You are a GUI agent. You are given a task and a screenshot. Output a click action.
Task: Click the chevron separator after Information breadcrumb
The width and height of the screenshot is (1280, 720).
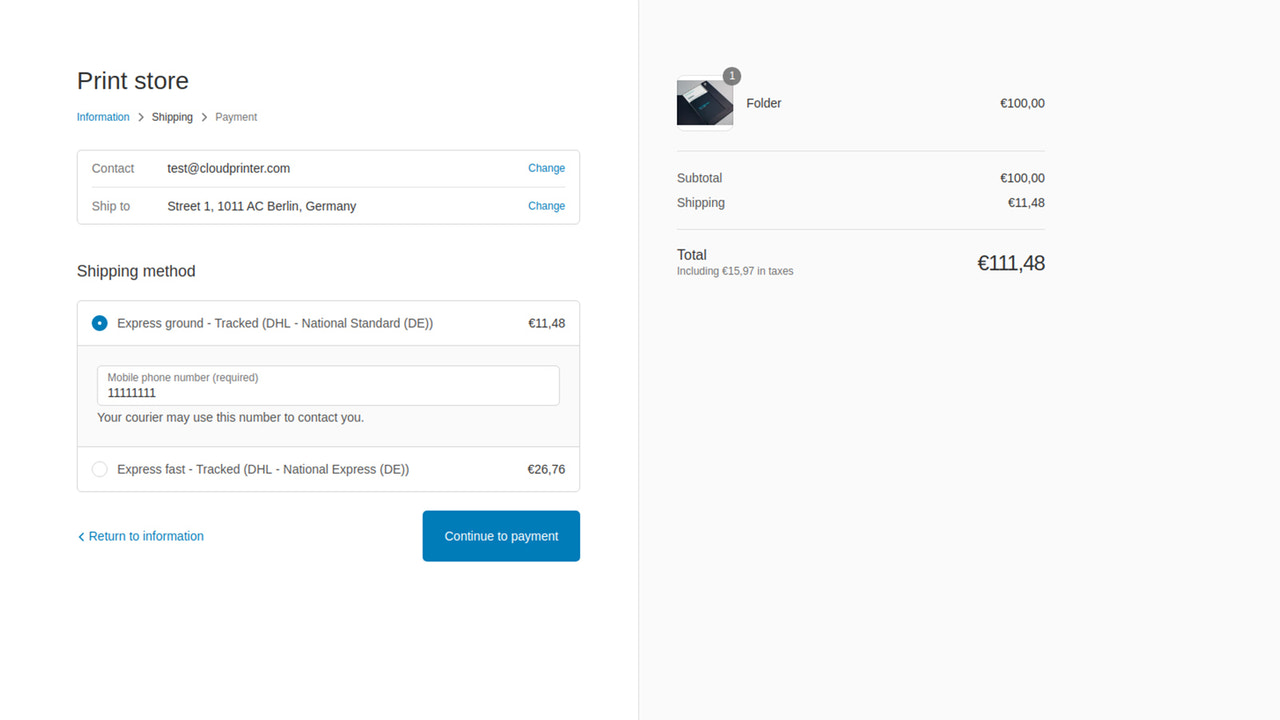(140, 117)
